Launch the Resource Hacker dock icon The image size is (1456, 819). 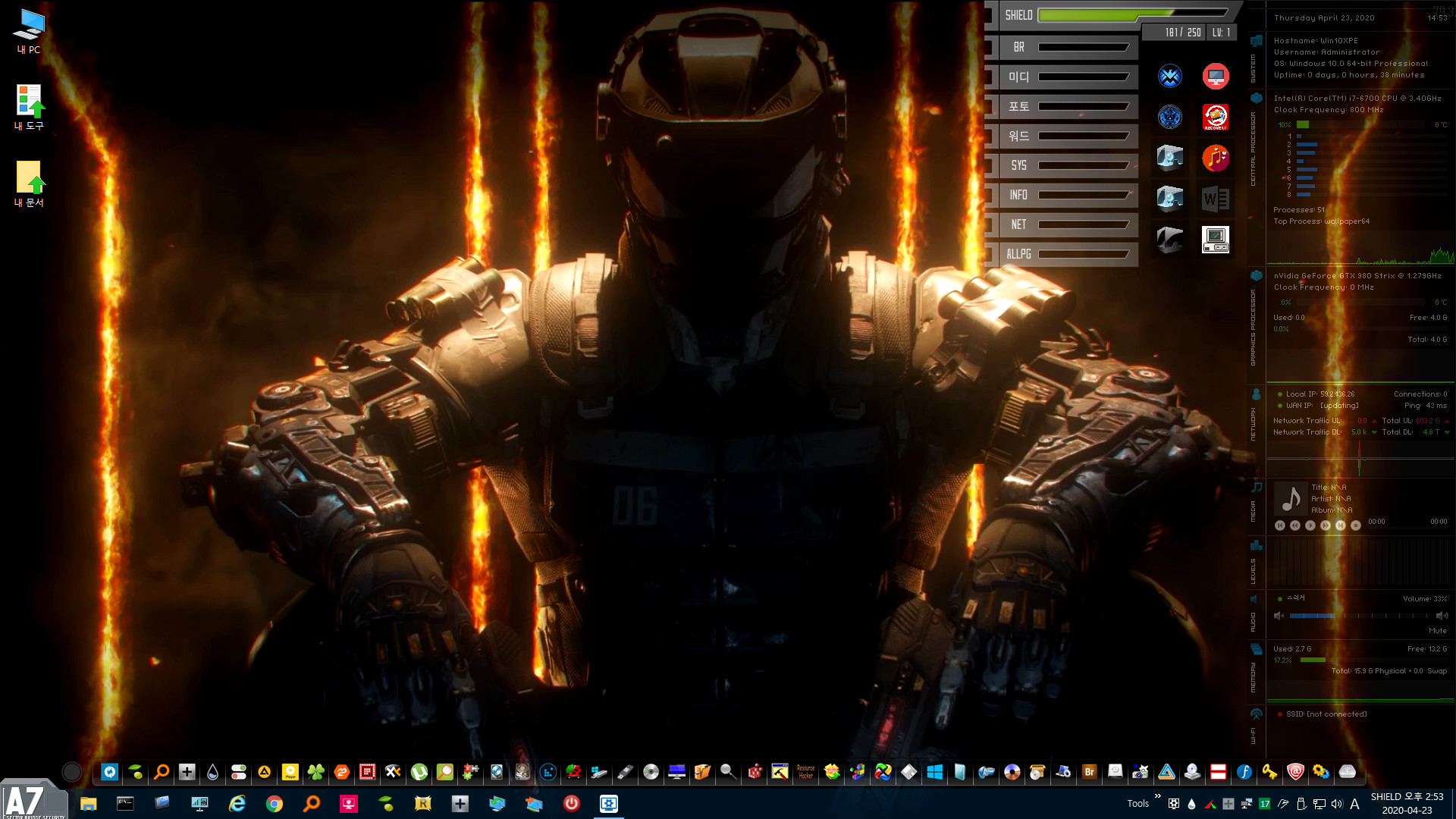coord(805,772)
